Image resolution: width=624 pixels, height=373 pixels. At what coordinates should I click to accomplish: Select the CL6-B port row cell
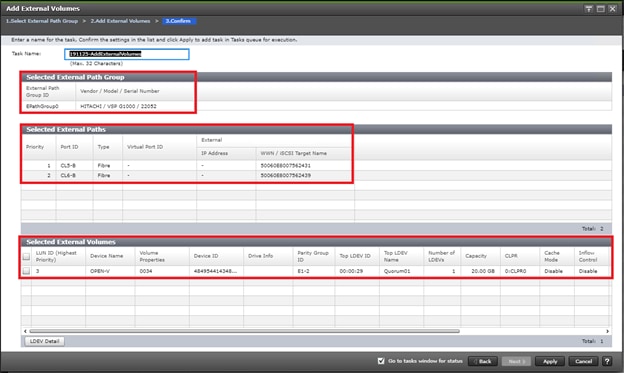[68, 175]
